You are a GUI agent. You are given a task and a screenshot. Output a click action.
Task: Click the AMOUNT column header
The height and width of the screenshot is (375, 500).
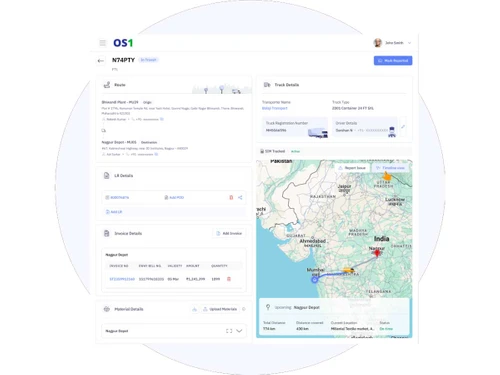(x=193, y=266)
